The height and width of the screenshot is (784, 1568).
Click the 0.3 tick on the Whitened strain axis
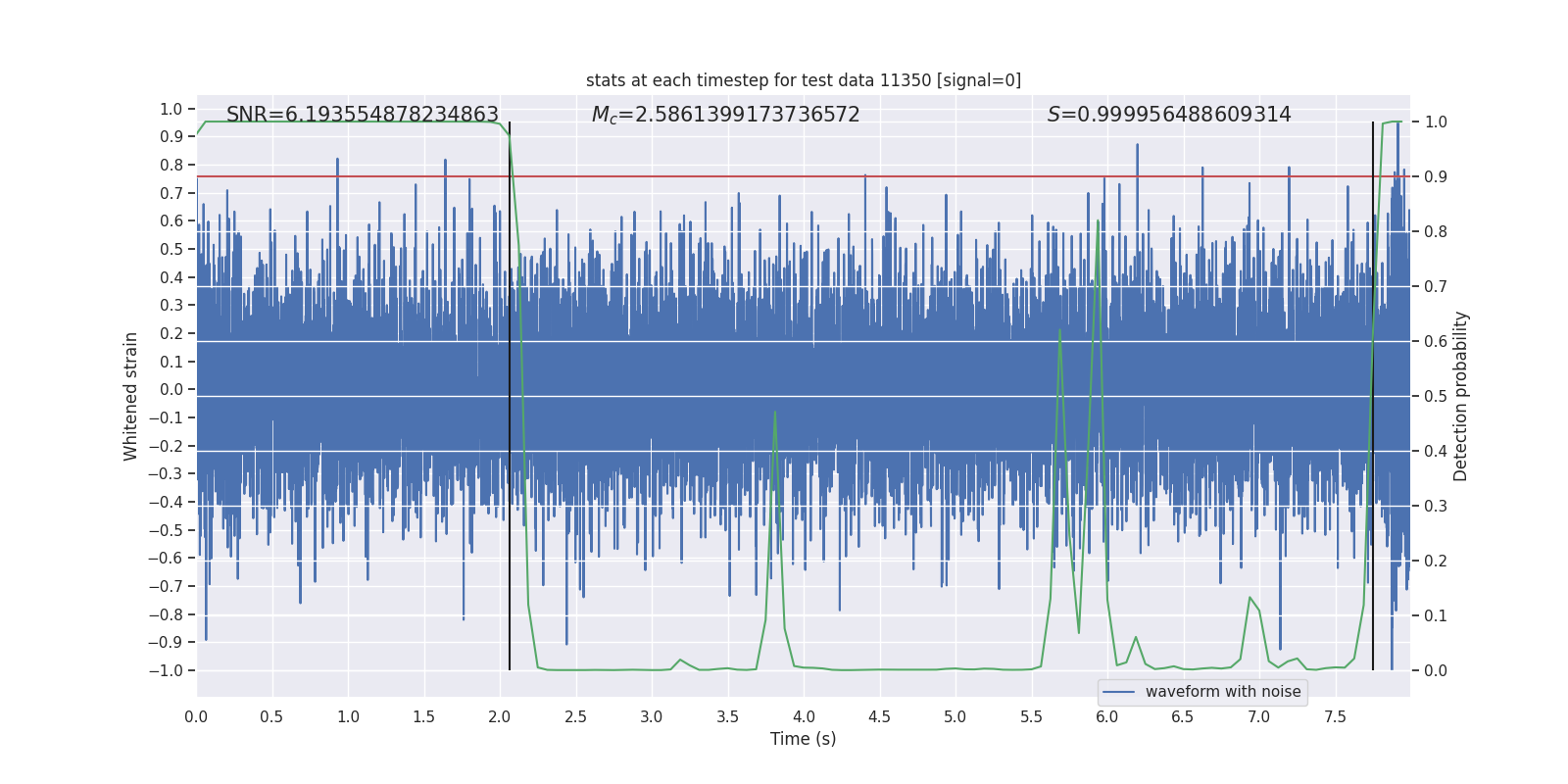coord(171,306)
